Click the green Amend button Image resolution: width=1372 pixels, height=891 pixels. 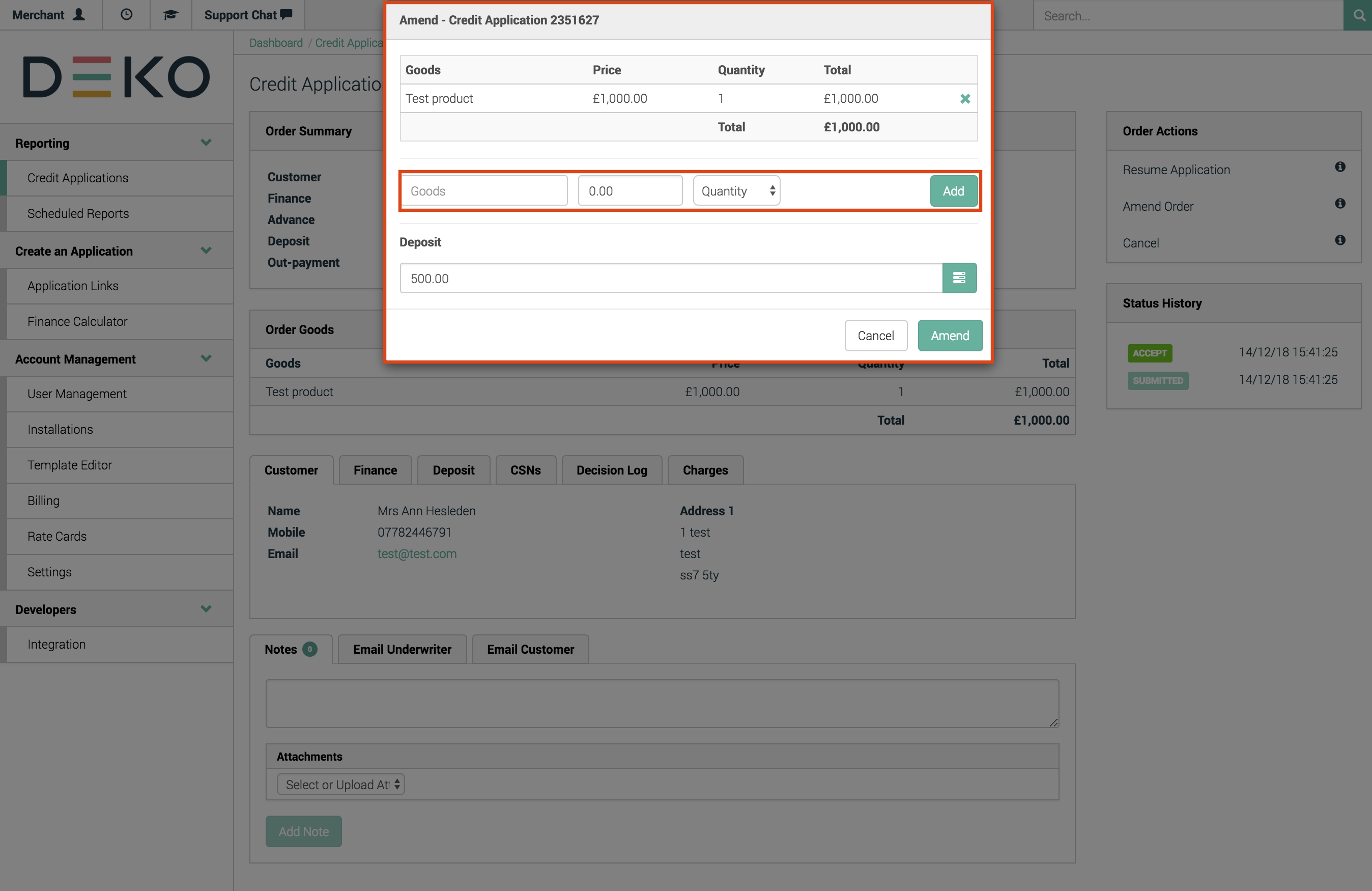[x=950, y=336]
